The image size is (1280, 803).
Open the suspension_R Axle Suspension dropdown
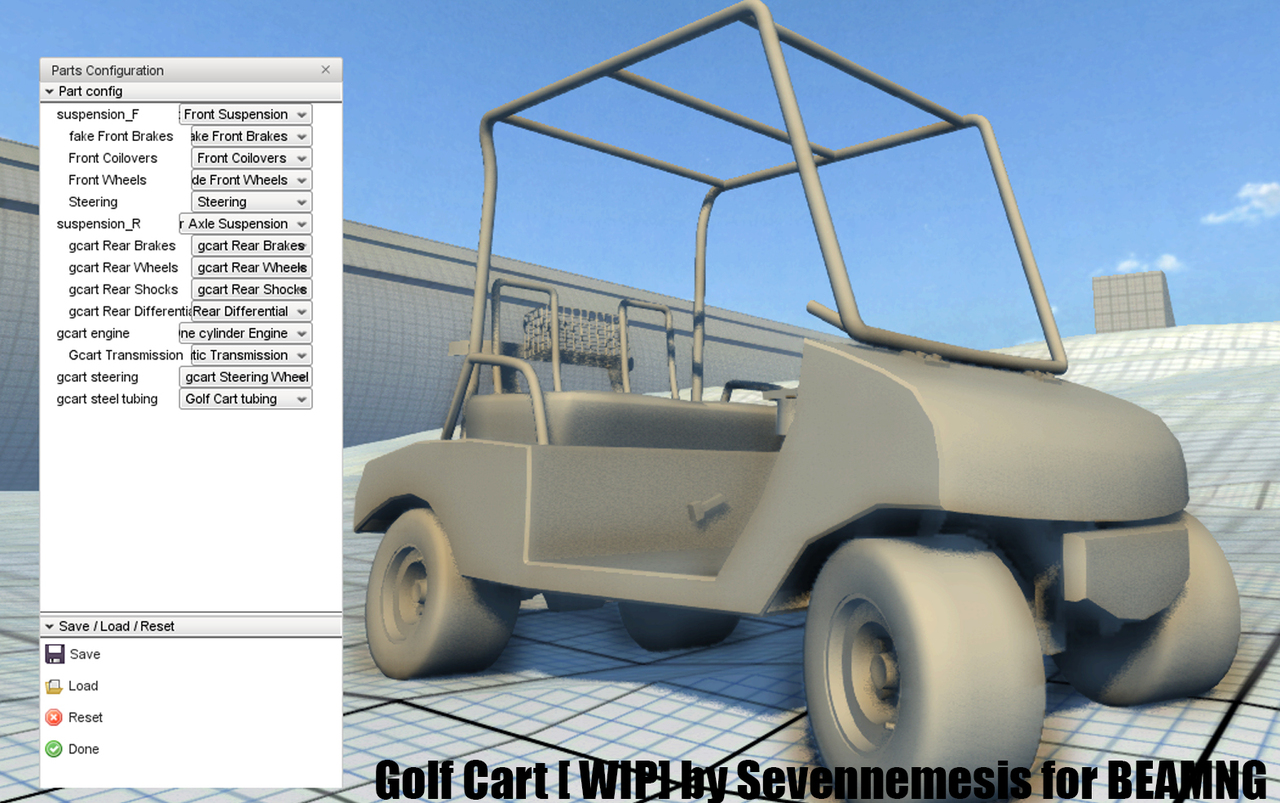245,224
